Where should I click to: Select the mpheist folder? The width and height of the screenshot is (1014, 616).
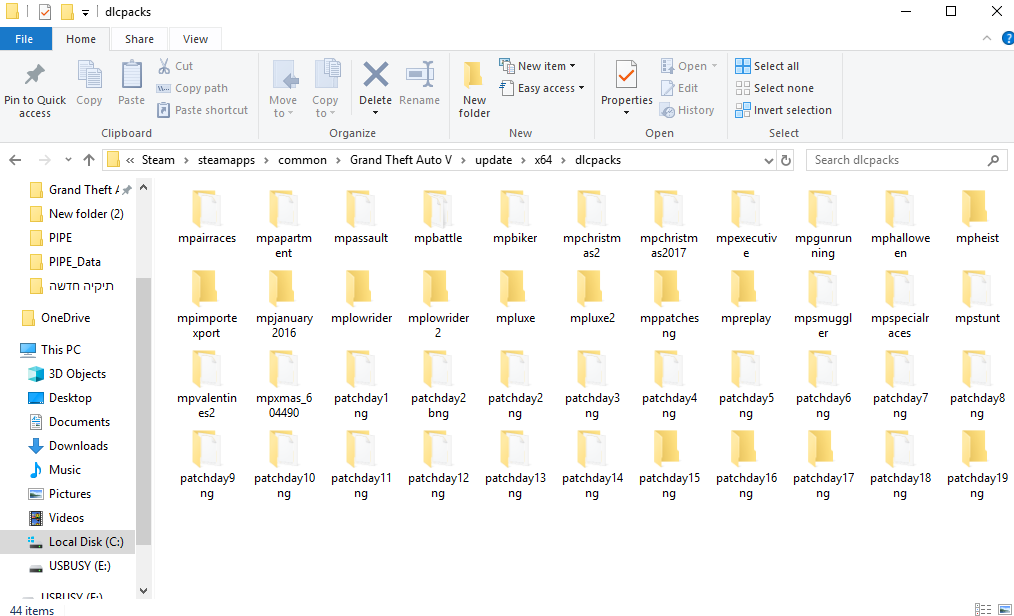click(976, 218)
